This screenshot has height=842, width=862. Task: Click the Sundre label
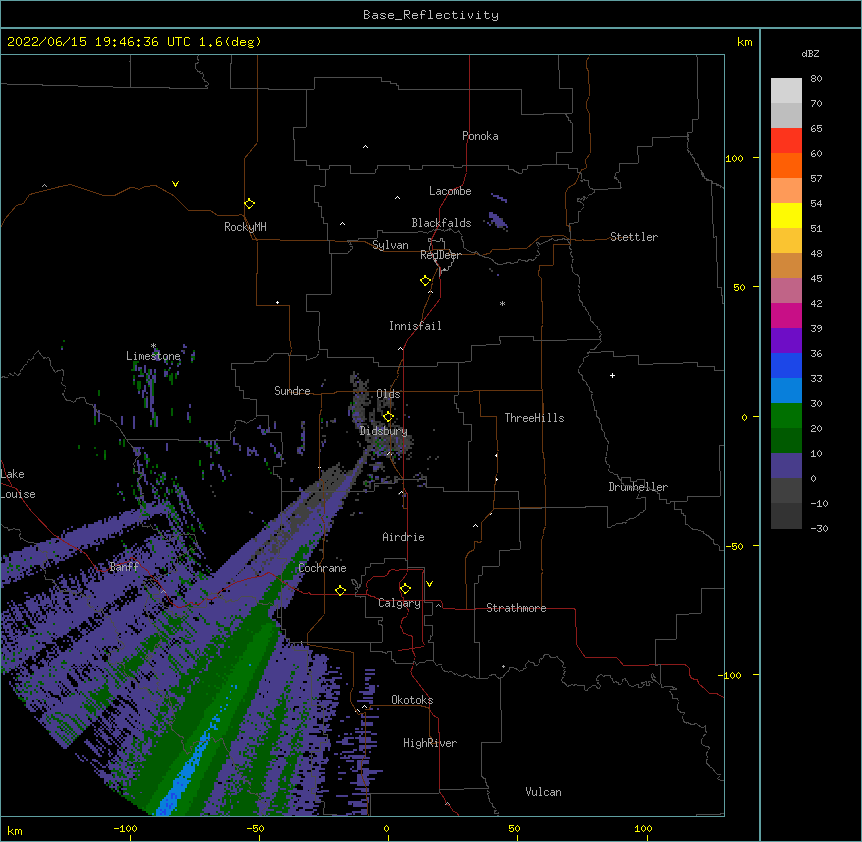click(292, 391)
